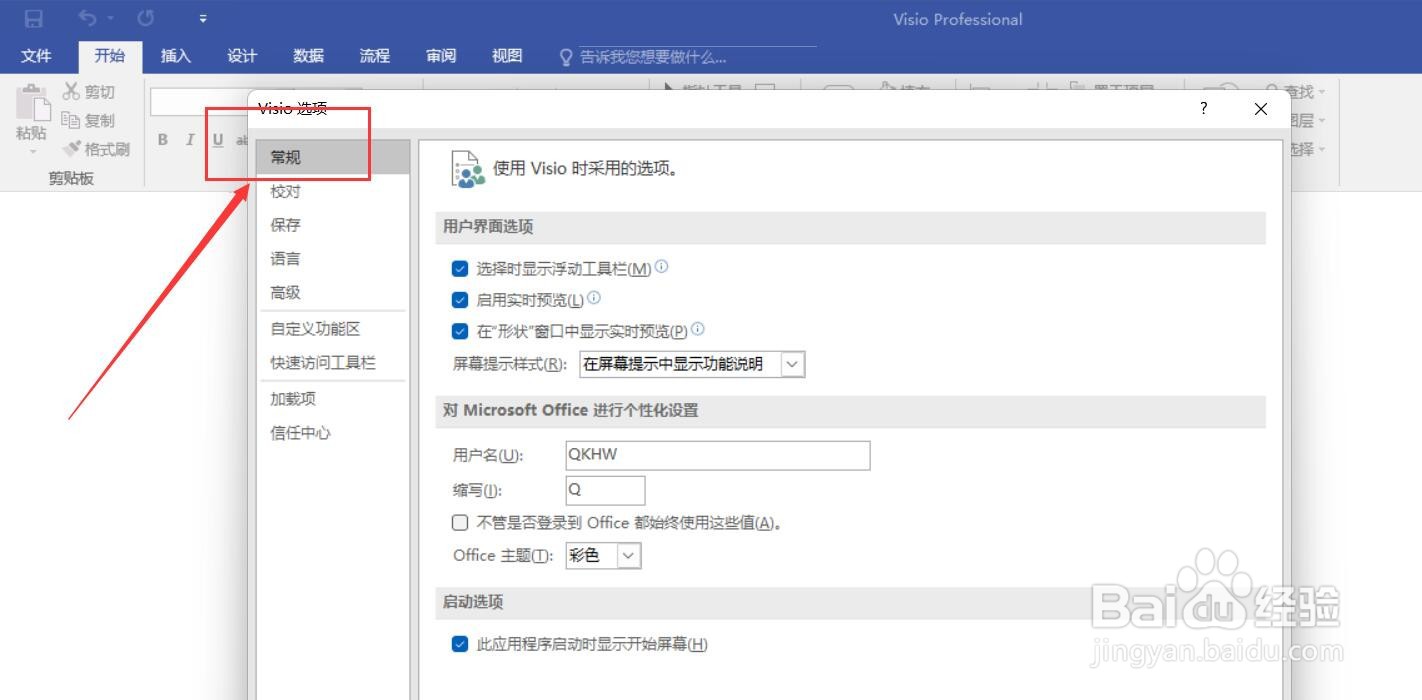Open the 快速访问工具栏 options category
The width and height of the screenshot is (1422, 700).
(333, 363)
